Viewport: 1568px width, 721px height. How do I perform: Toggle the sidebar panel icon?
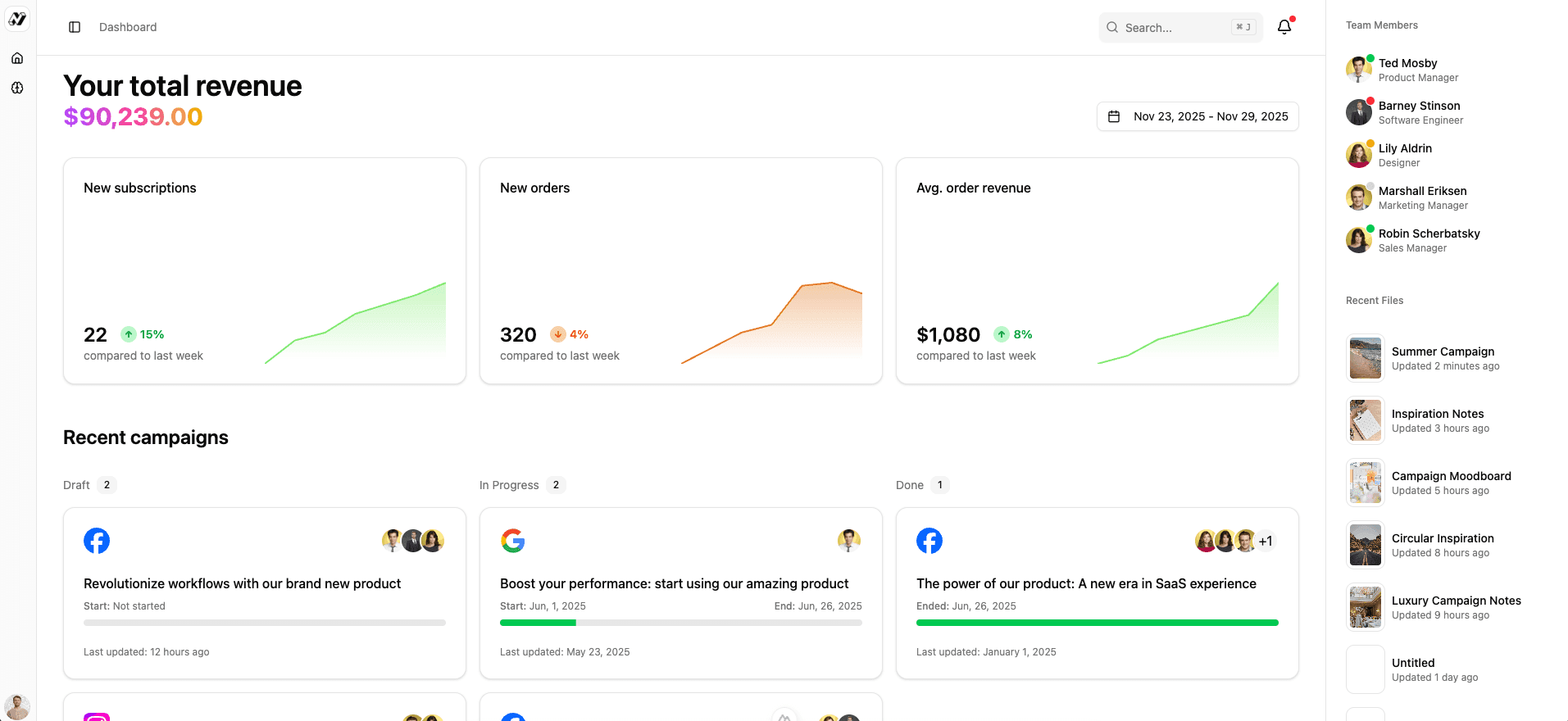pos(75,27)
